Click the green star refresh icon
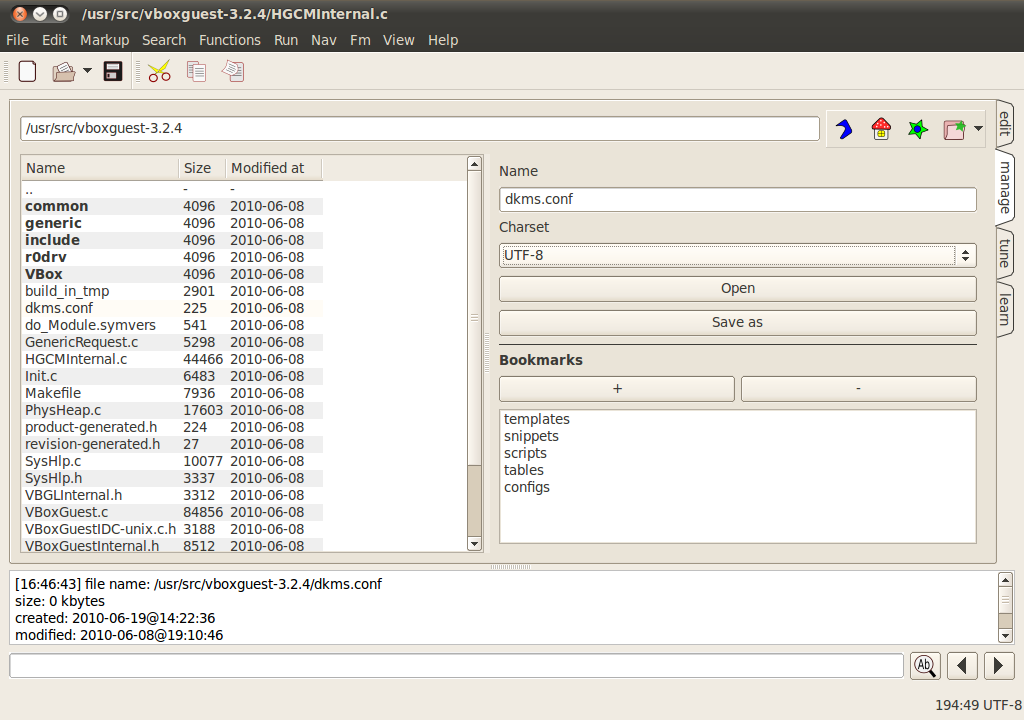The width and height of the screenshot is (1024, 720). (x=918, y=129)
